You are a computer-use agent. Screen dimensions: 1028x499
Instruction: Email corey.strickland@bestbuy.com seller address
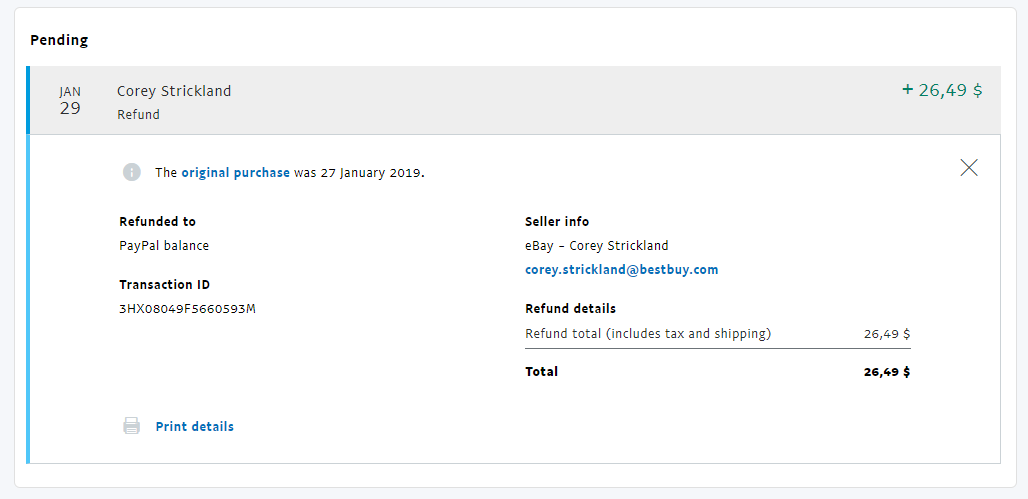click(621, 270)
